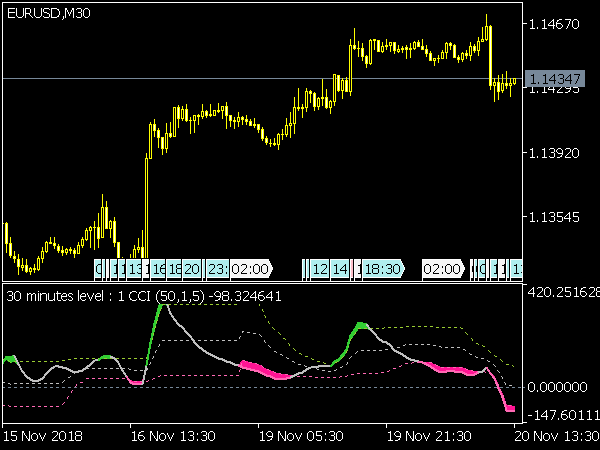Select the current price label 1.14347
This screenshot has width=600, height=450.
555,79
